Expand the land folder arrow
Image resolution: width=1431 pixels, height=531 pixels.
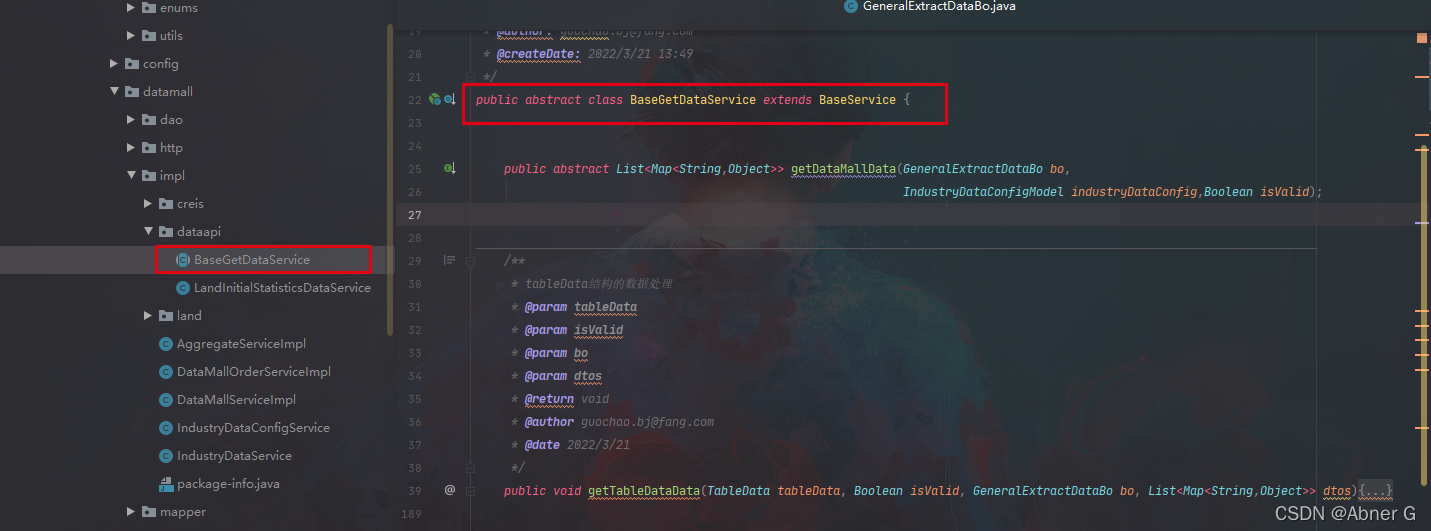[x=149, y=316]
